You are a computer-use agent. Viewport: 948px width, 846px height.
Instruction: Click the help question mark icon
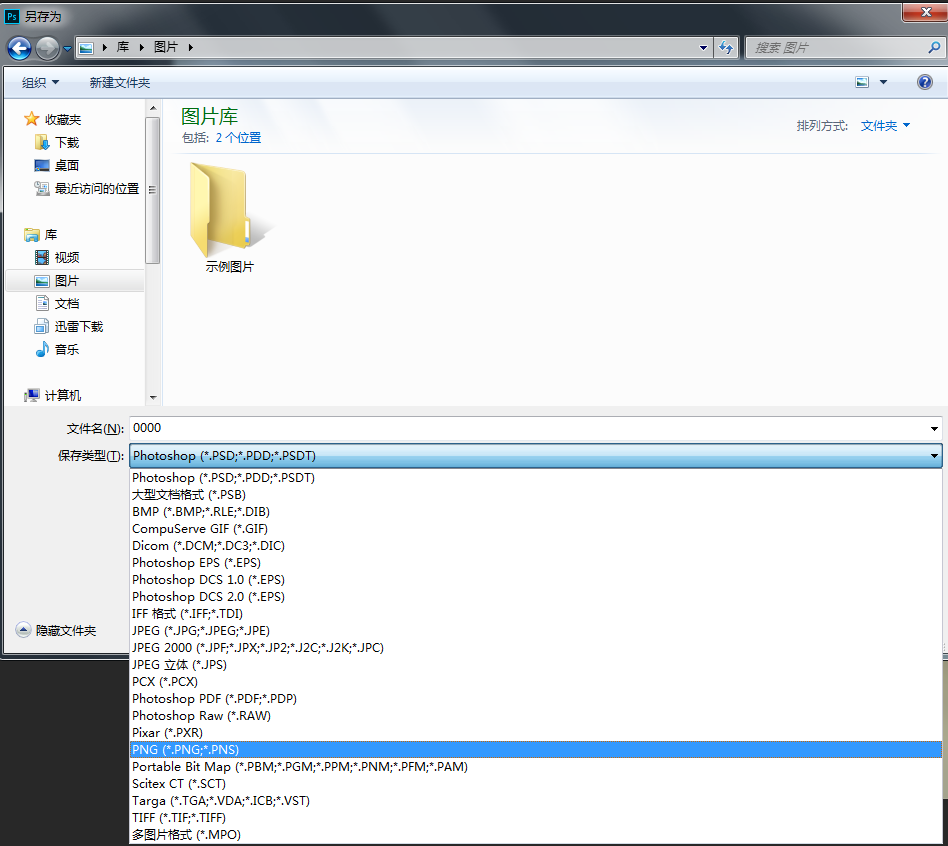pyautogui.click(x=924, y=82)
